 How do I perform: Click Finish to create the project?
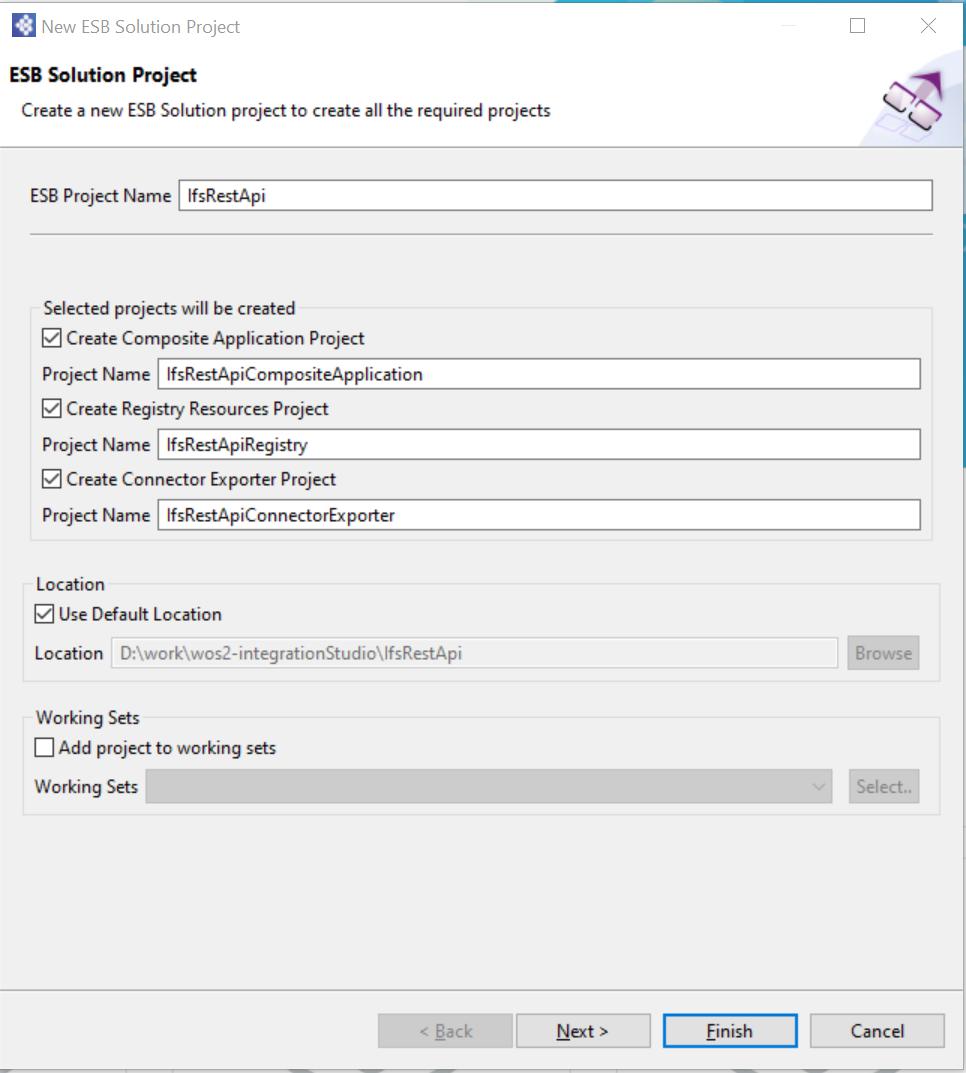pyautogui.click(x=730, y=1031)
